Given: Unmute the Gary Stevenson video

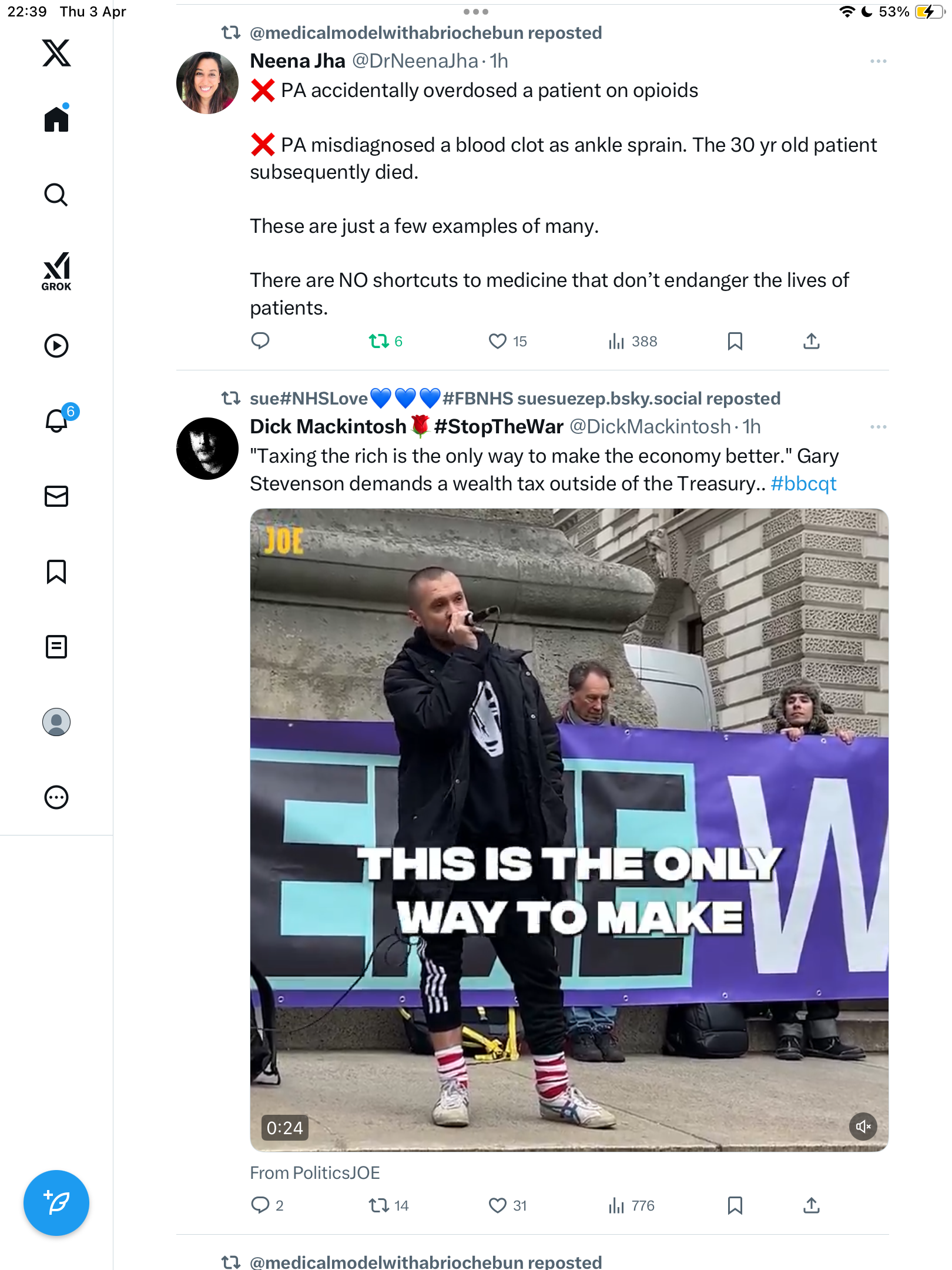Looking at the screenshot, I should pos(863,1127).
